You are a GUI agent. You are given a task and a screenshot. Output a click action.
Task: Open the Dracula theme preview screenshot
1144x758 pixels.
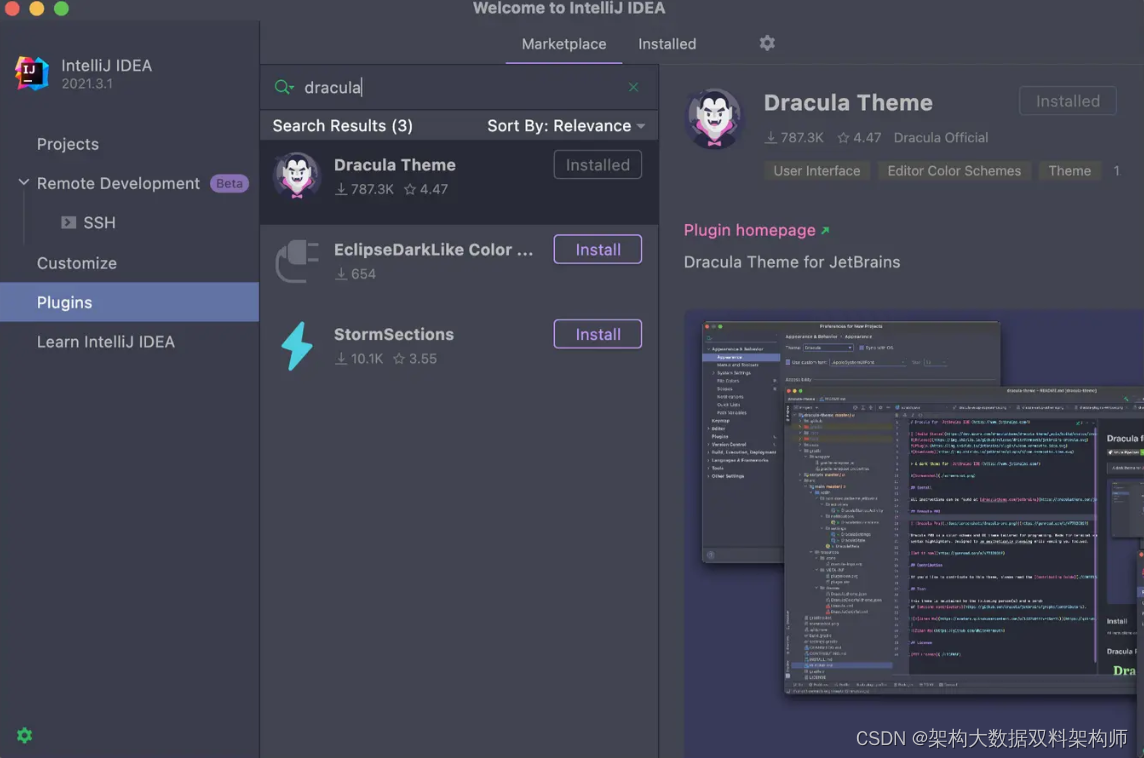(913, 534)
